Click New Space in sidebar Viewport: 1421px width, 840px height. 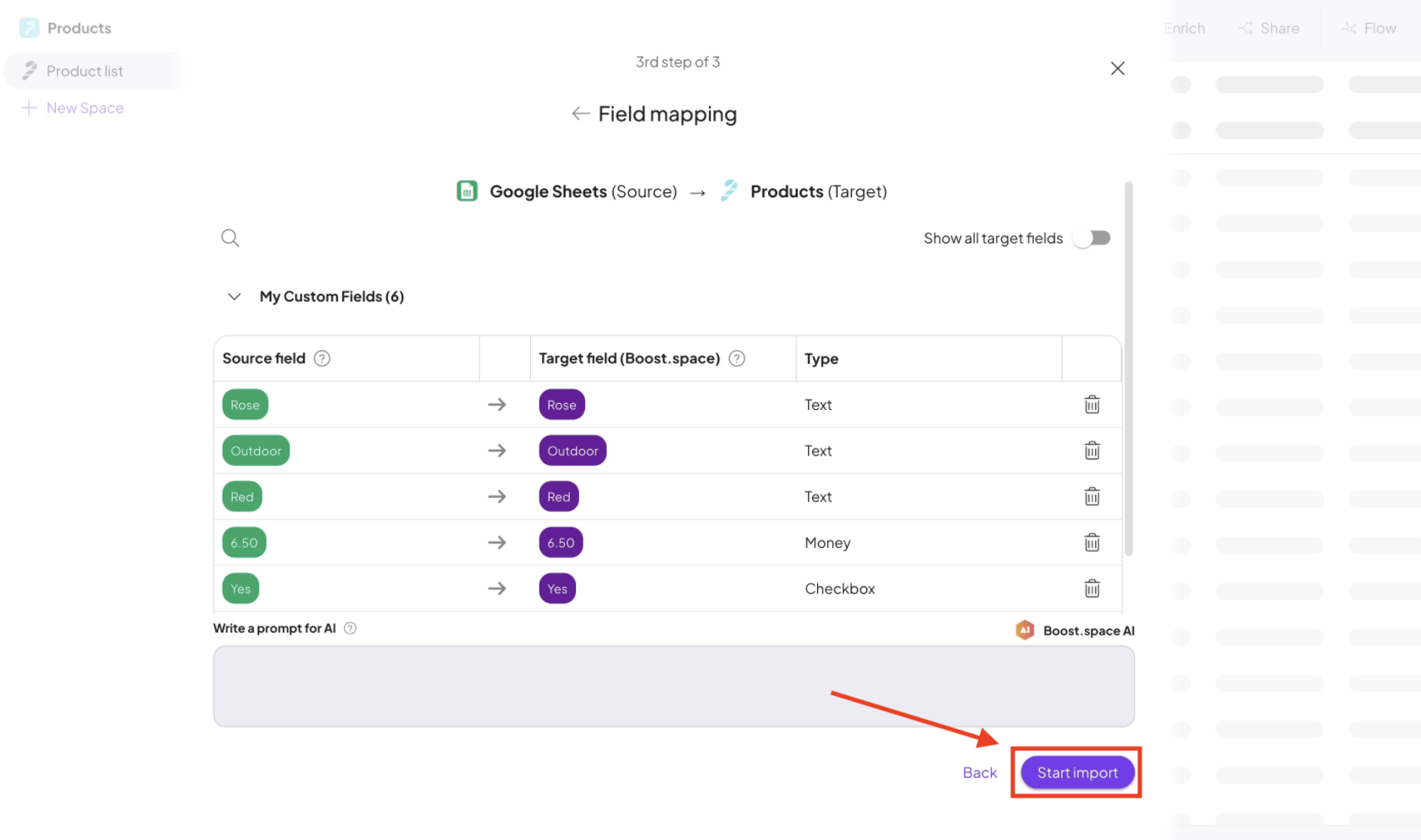(85, 108)
